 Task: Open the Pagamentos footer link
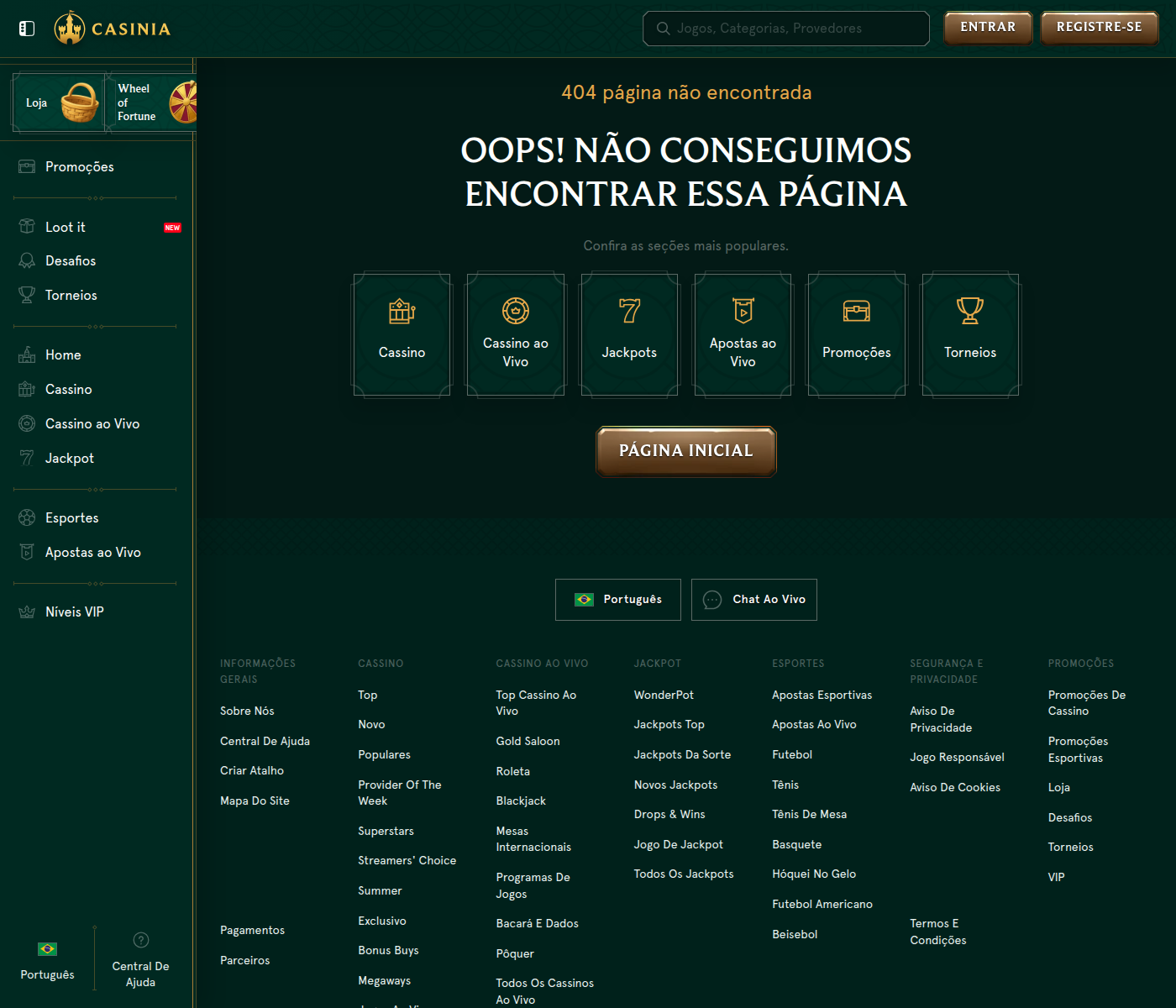[x=252, y=931]
